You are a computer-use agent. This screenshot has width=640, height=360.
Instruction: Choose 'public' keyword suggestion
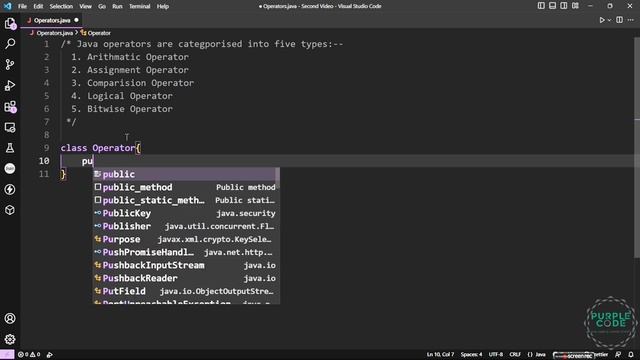click(184, 174)
